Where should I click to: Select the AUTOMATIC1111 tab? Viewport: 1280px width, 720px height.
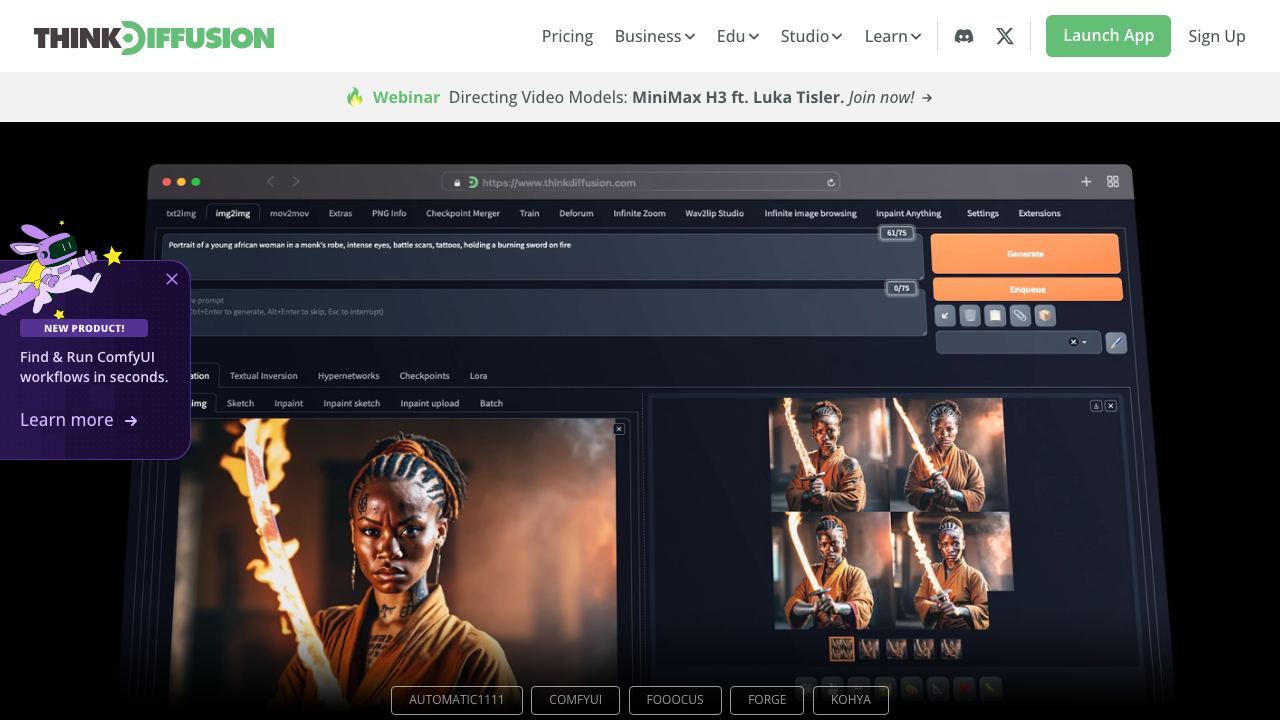[x=457, y=700]
